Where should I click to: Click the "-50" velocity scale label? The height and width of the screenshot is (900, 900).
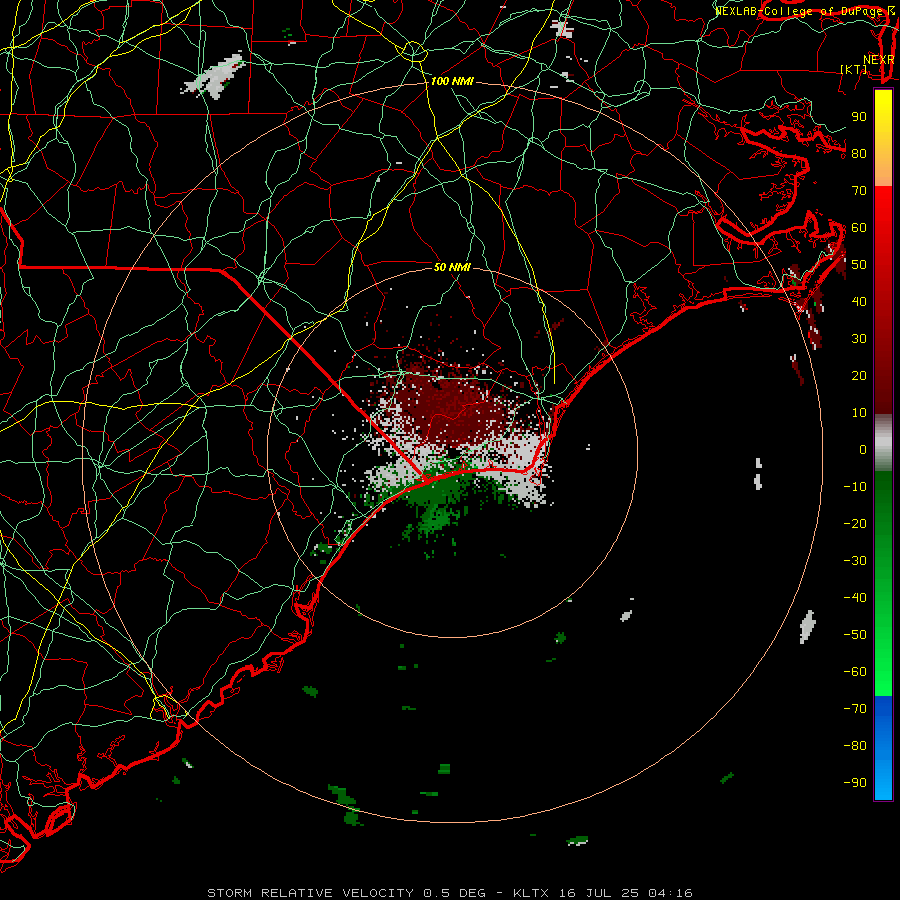(x=855, y=635)
